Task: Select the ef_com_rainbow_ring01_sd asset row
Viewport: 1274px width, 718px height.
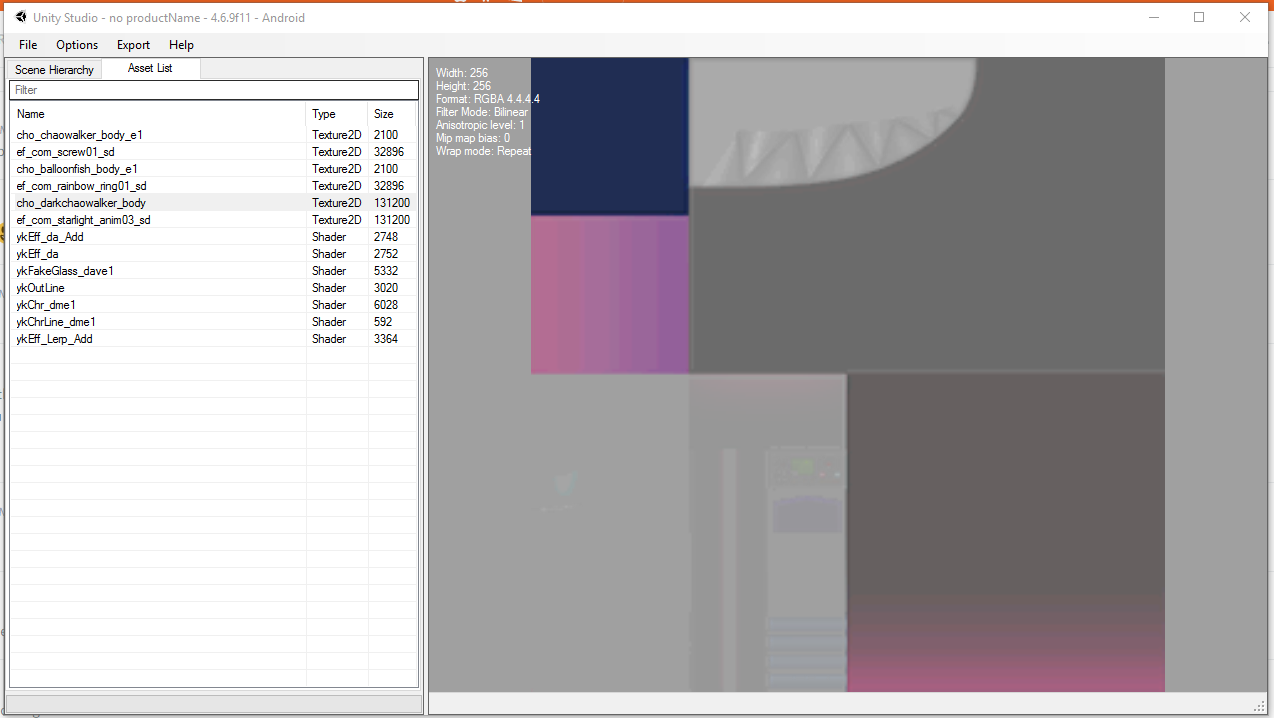Action: click(213, 186)
